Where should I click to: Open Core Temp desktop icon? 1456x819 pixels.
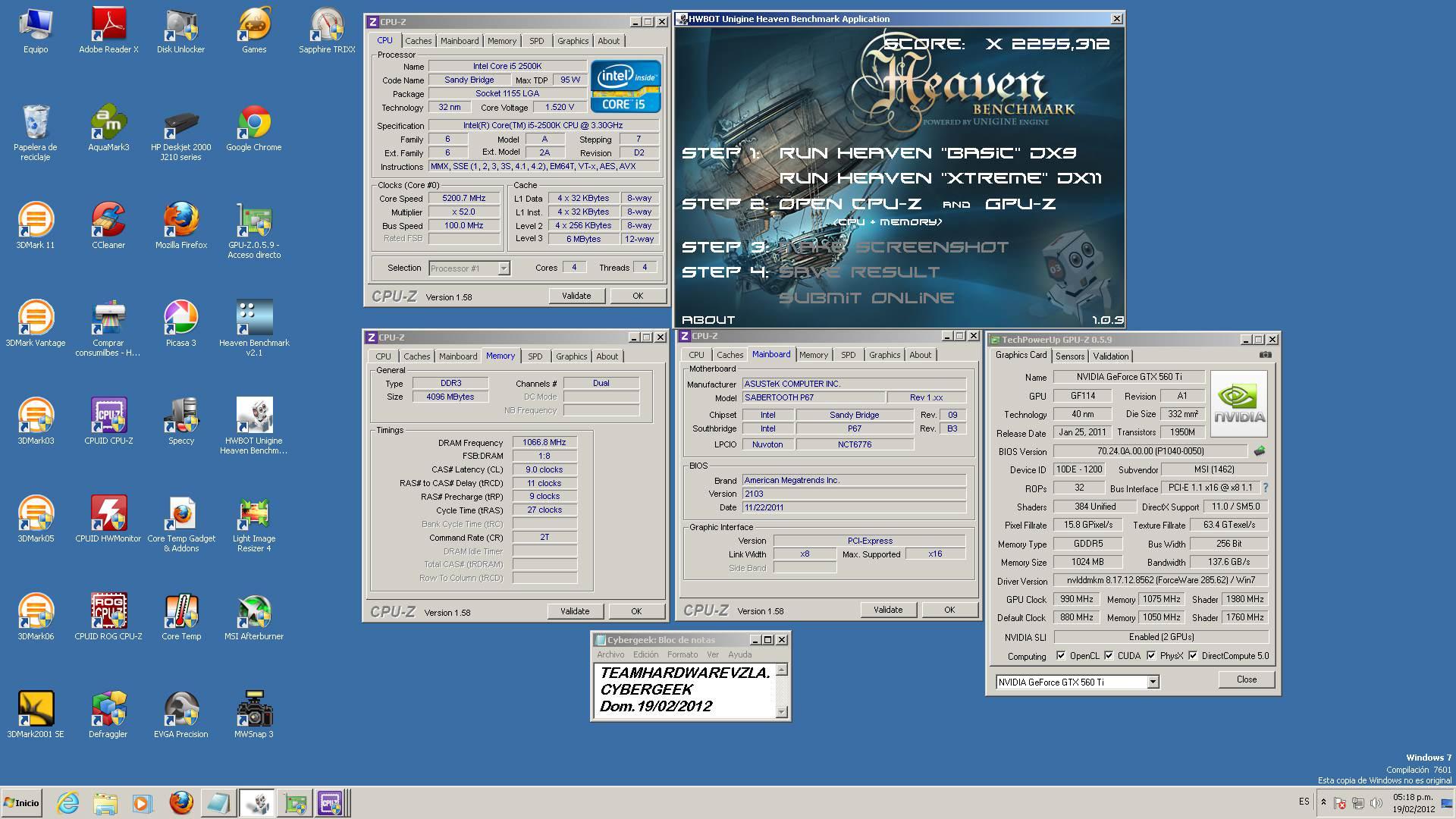click(x=180, y=617)
